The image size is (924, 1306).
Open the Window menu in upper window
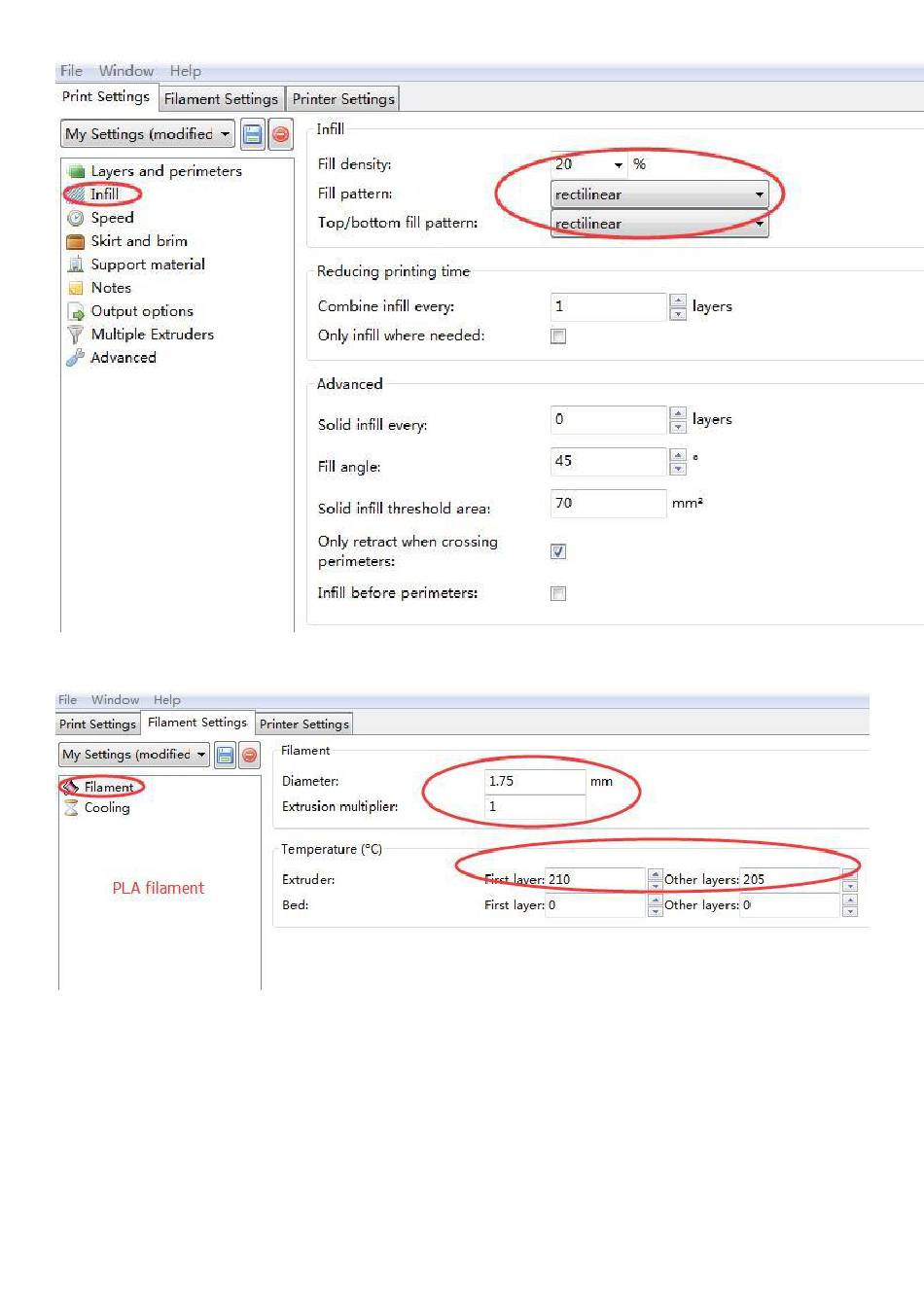[126, 71]
